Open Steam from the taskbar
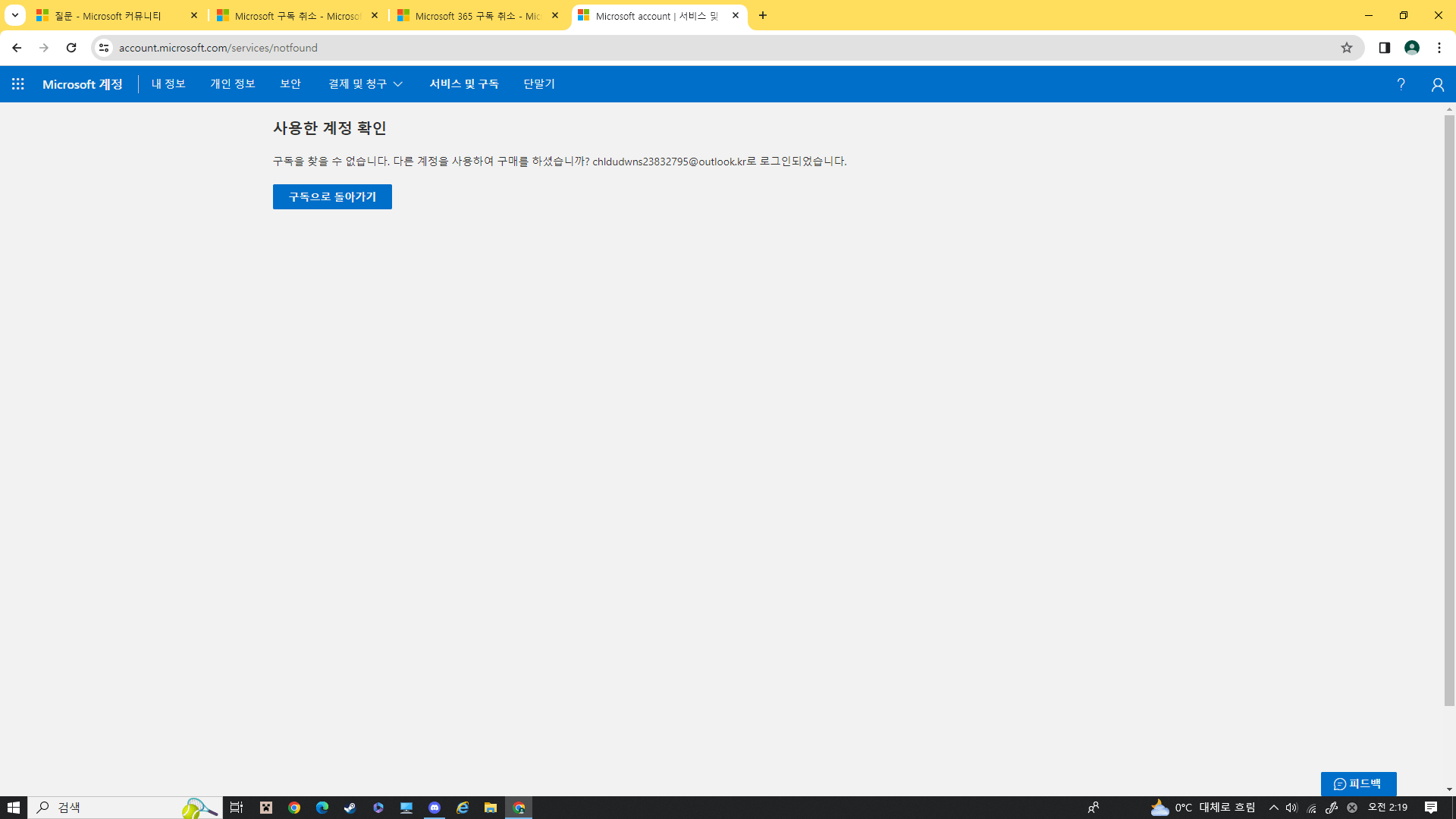1456x819 pixels. 350,808
